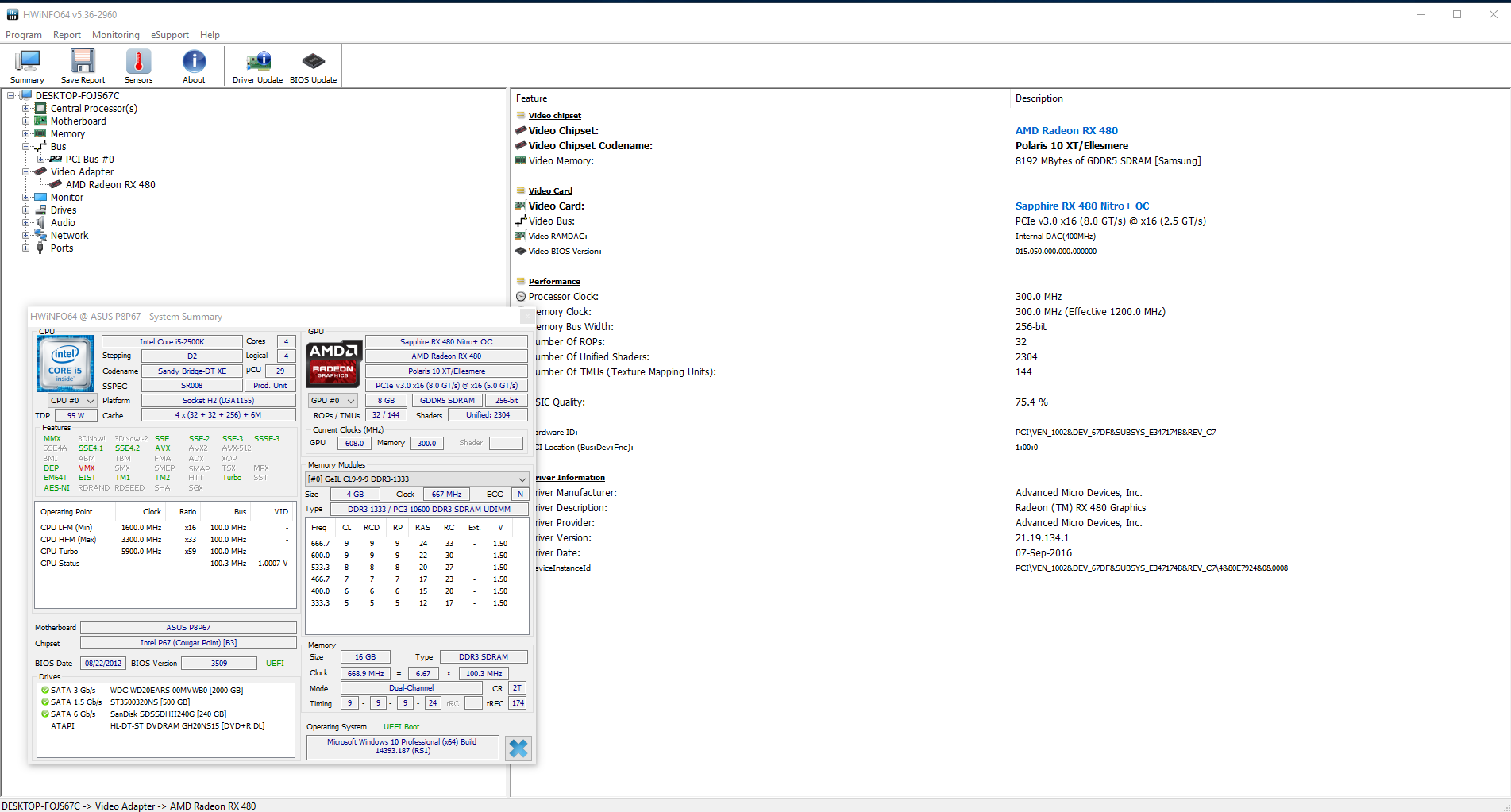Expand the PCI Bus #0 node
The image size is (1511, 812).
41,160
